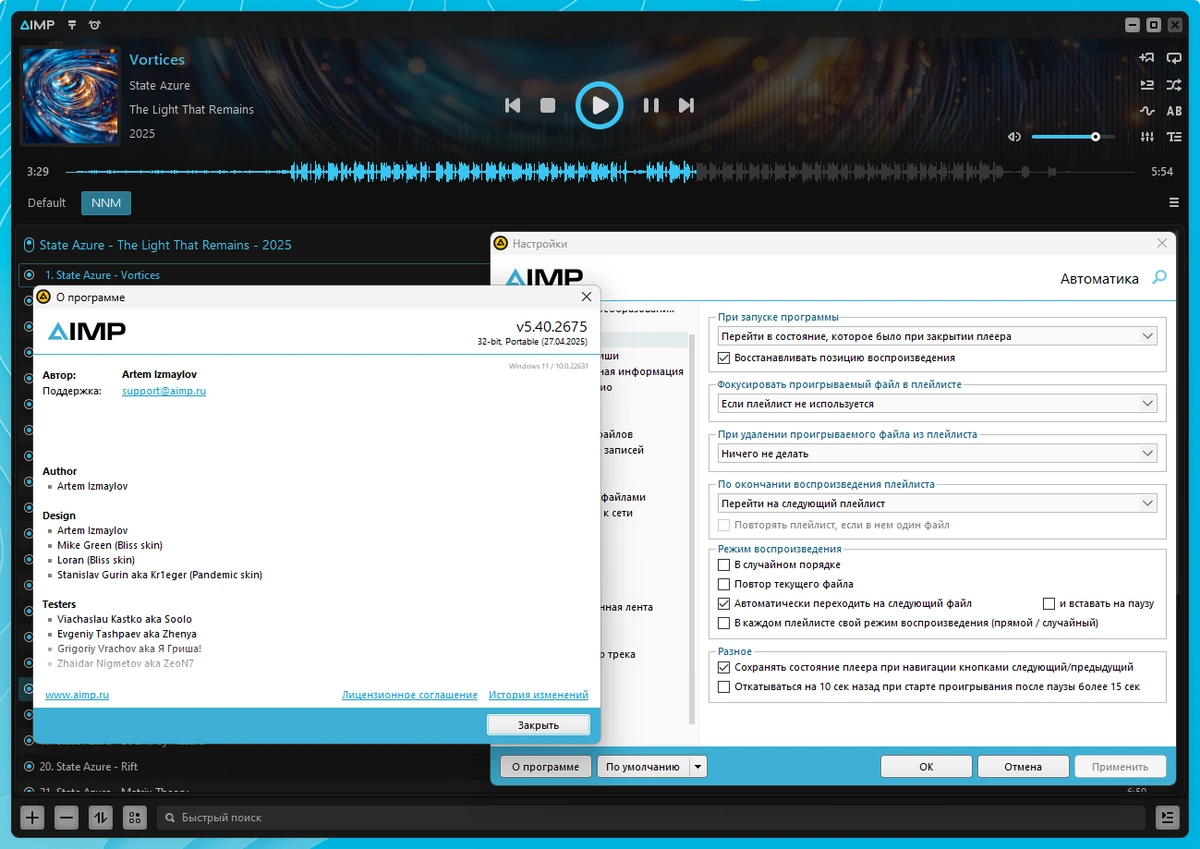Open the A-B repeat icon
This screenshot has width=1200, height=849.
(1173, 111)
